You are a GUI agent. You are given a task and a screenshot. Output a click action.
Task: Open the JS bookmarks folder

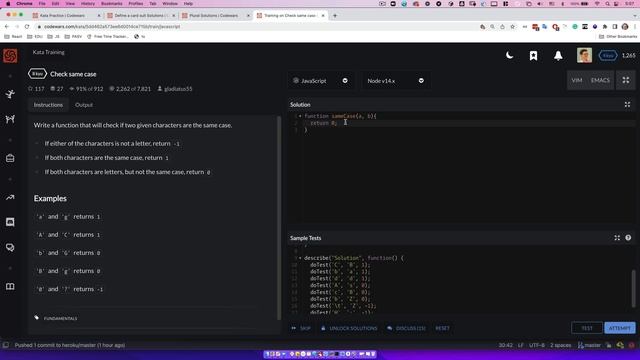pos(53,36)
